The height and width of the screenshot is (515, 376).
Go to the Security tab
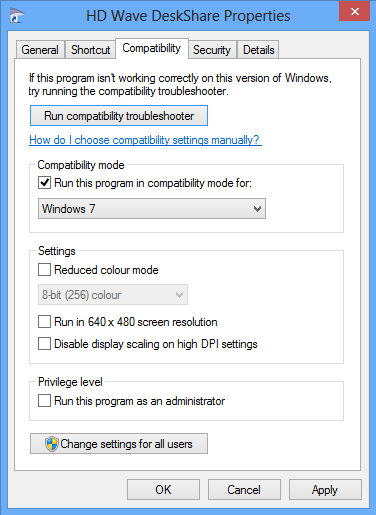coord(212,50)
